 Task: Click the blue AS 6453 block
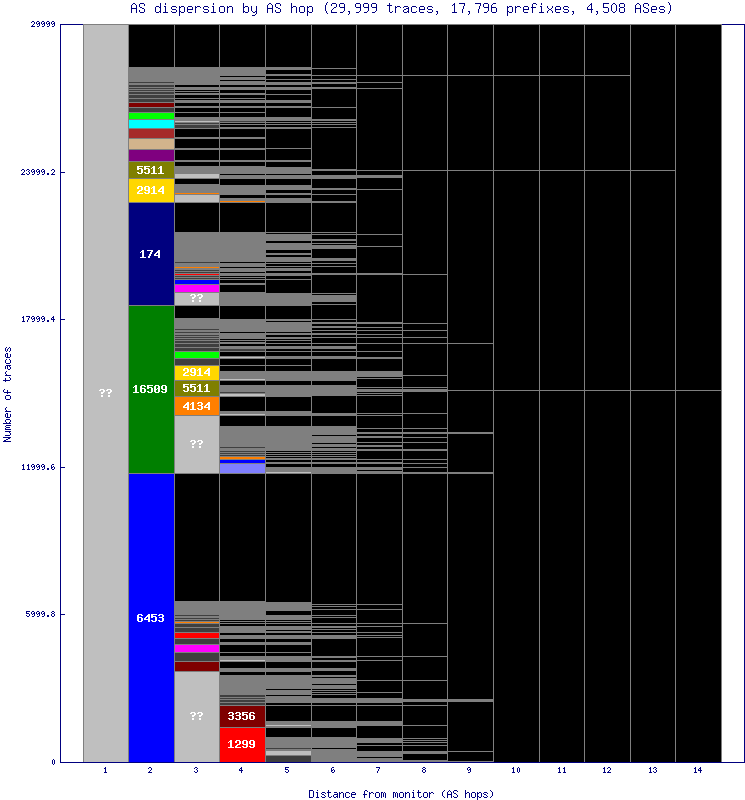click(x=151, y=617)
